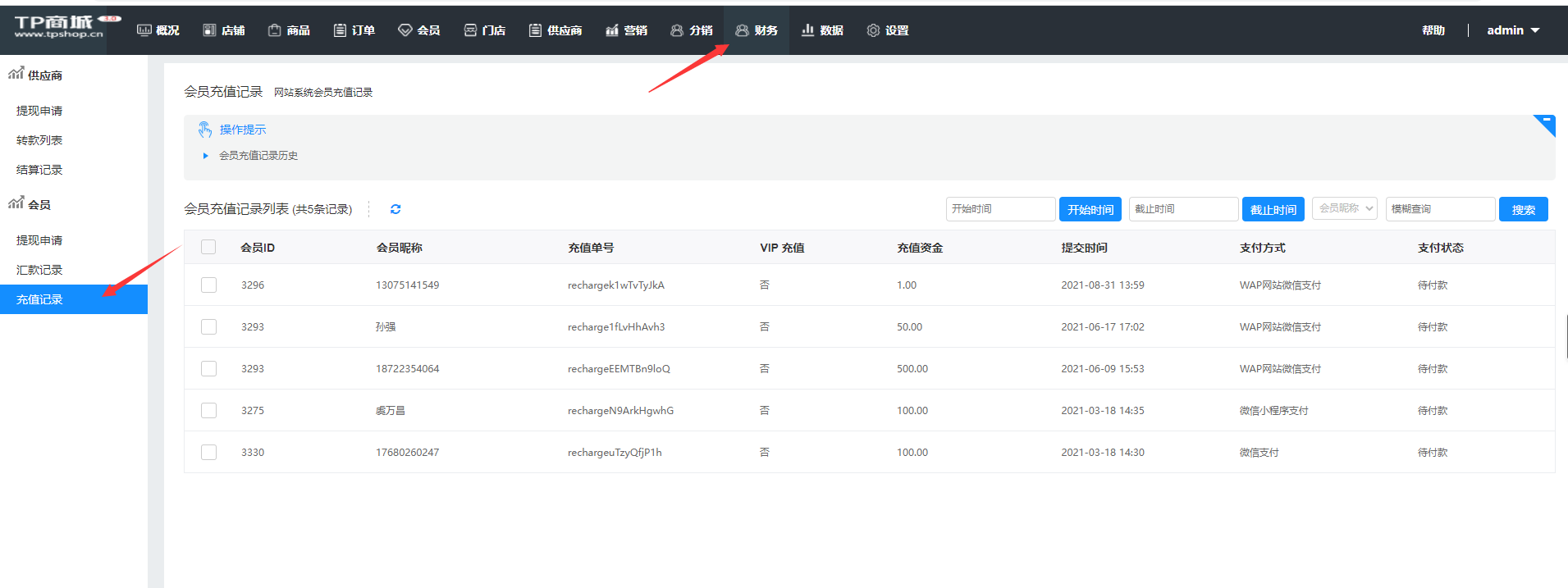Click the 帮助 help link
Image resolution: width=1568 pixels, height=588 pixels.
tap(1433, 30)
